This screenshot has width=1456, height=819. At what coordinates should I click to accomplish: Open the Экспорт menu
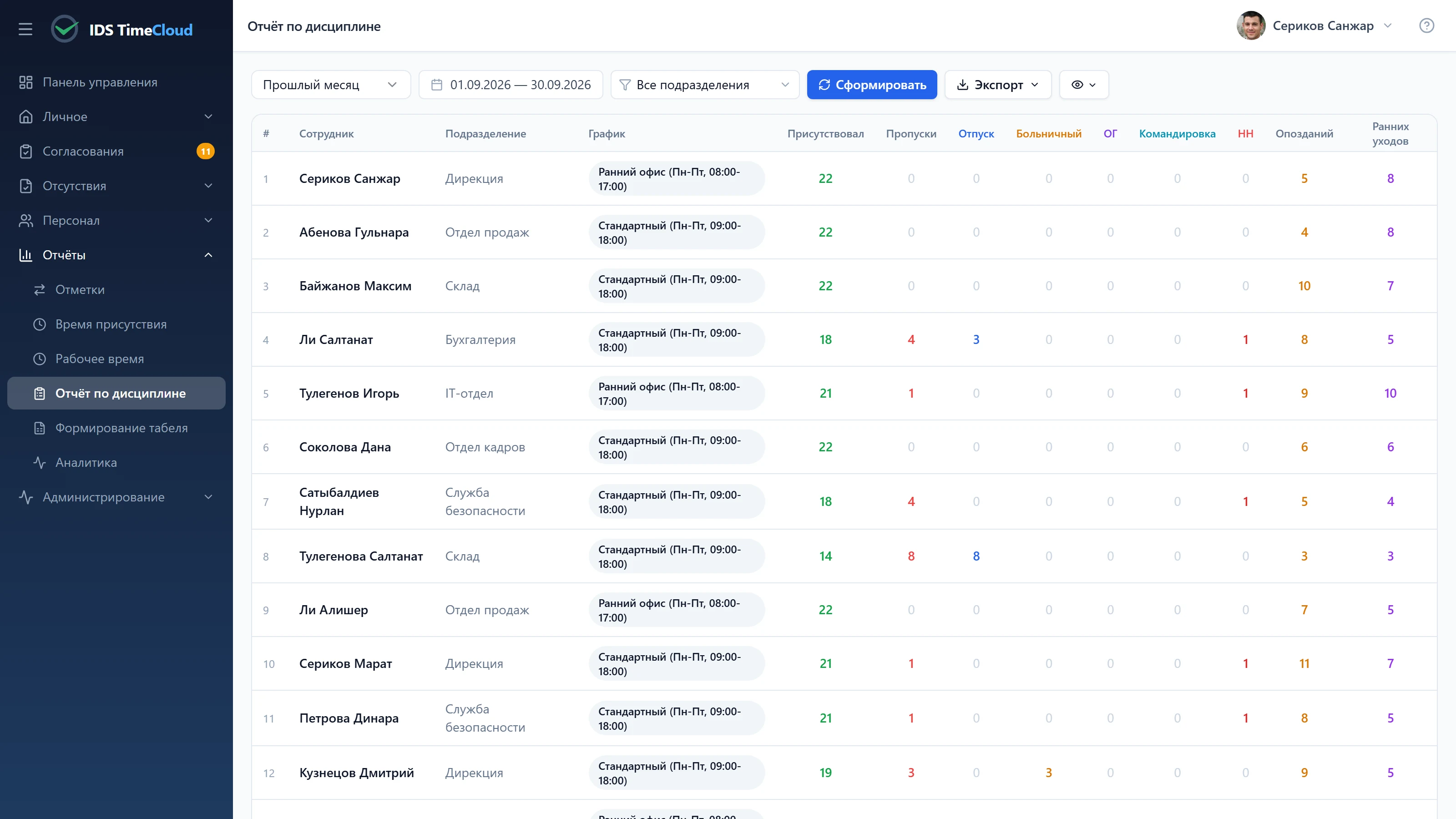coord(998,85)
